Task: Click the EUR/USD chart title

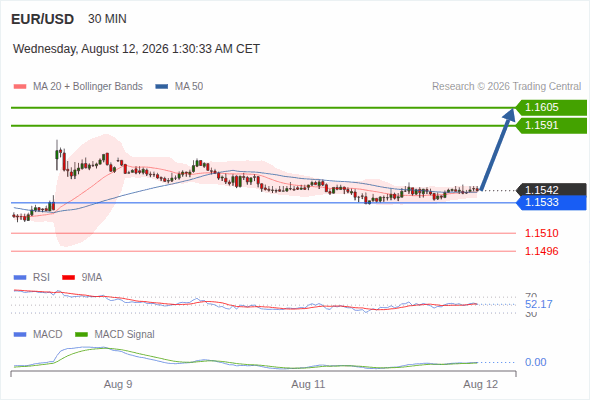Action: (x=43, y=19)
